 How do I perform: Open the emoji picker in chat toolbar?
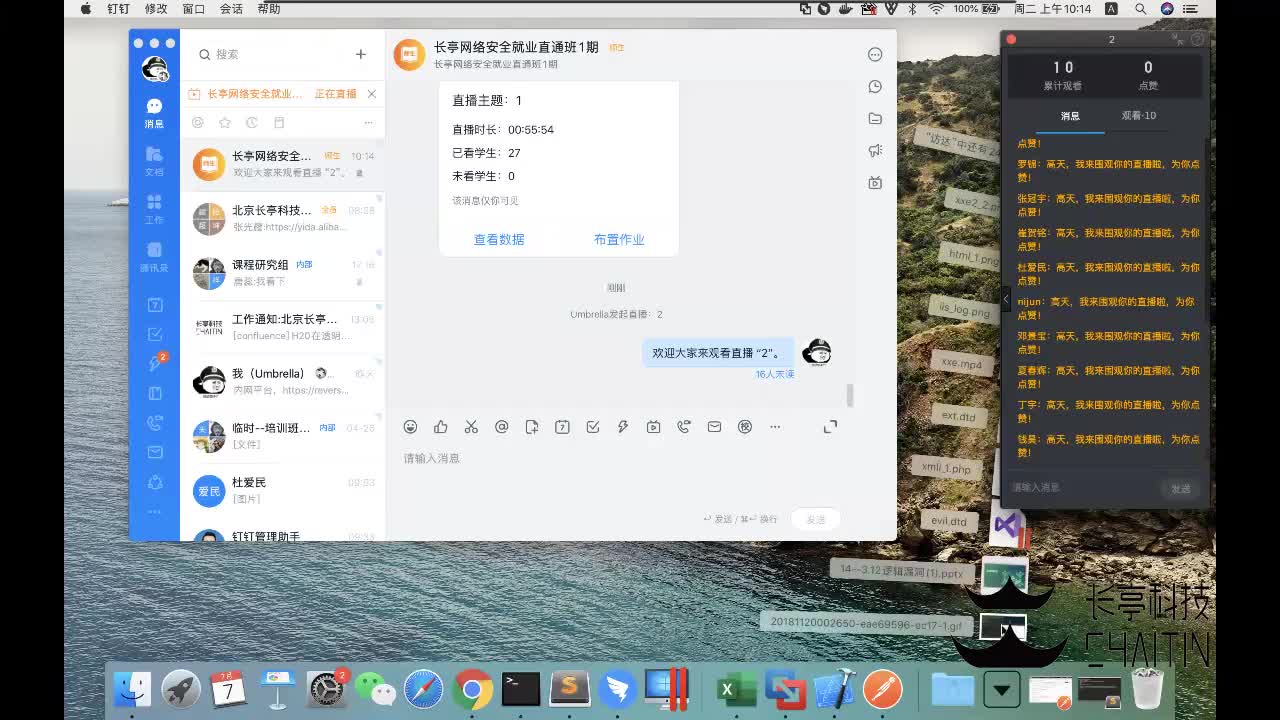(410, 427)
